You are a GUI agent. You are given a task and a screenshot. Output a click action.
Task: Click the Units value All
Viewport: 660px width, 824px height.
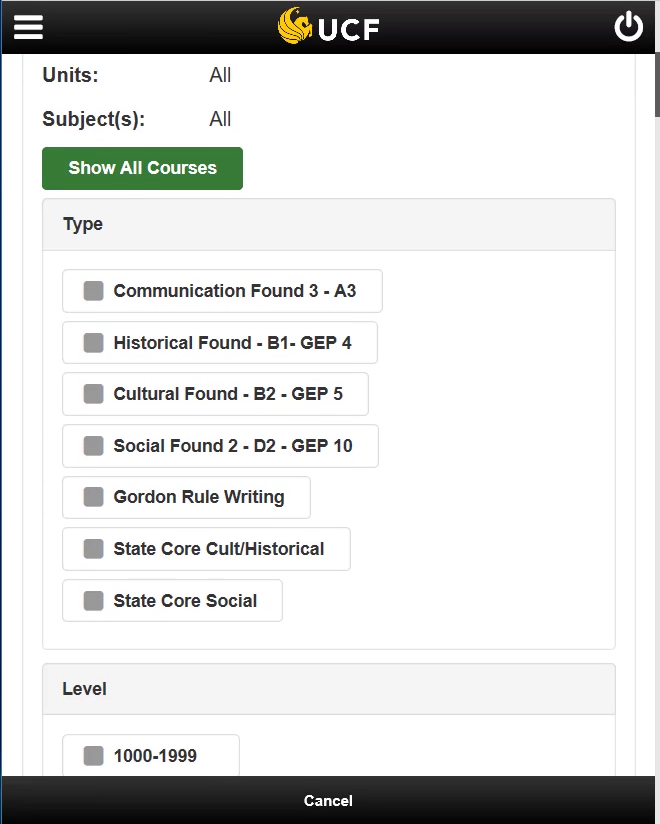click(x=220, y=75)
